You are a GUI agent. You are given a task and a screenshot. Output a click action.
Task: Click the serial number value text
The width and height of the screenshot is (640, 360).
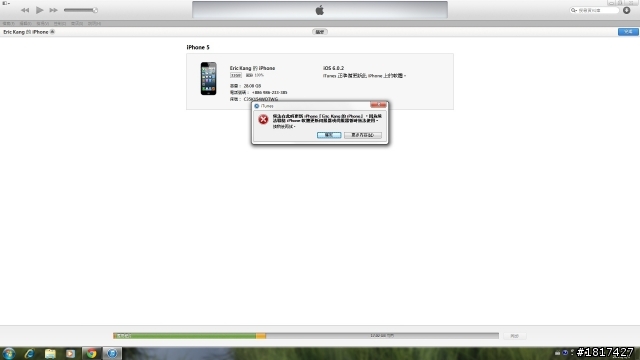click(x=261, y=99)
